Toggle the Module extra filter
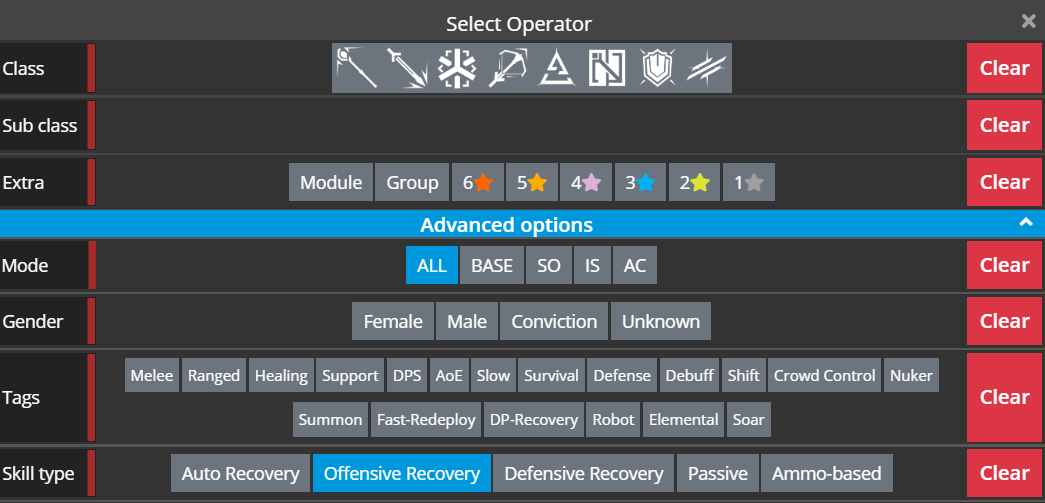This screenshot has width=1045, height=503. pyautogui.click(x=331, y=182)
